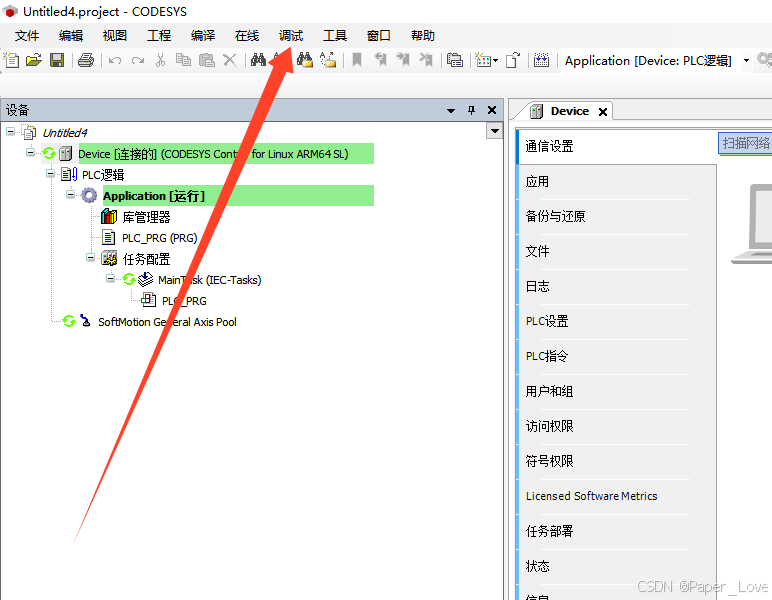Select the PLC逻辑 tree node
The image size is (772, 600).
[103, 175]
